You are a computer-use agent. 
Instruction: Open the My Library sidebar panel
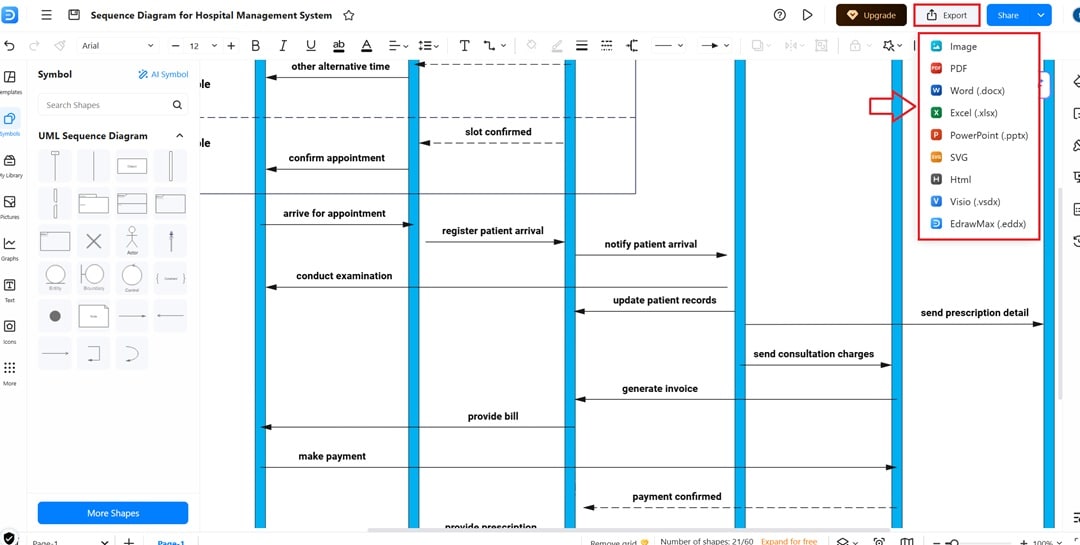10,166
